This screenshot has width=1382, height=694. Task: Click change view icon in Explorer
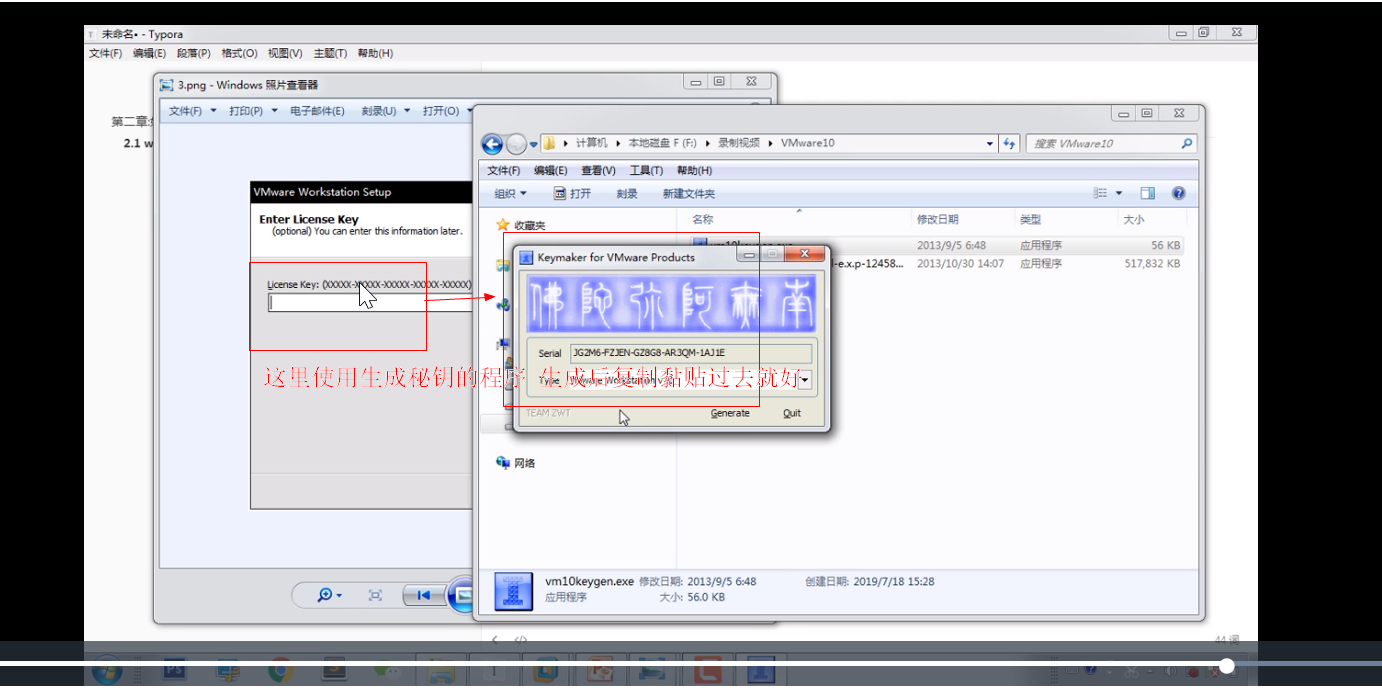pos(1100,193)
